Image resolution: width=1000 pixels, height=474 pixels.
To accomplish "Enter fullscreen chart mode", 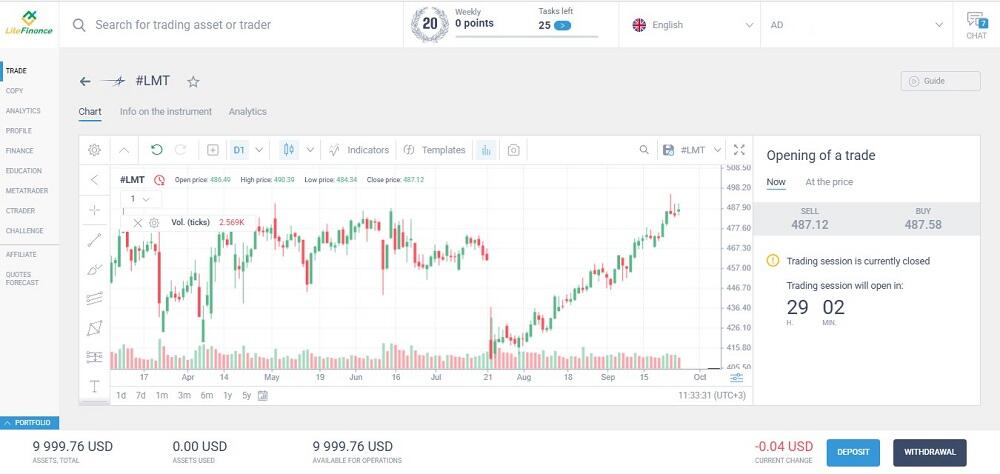I will point(739,150).
